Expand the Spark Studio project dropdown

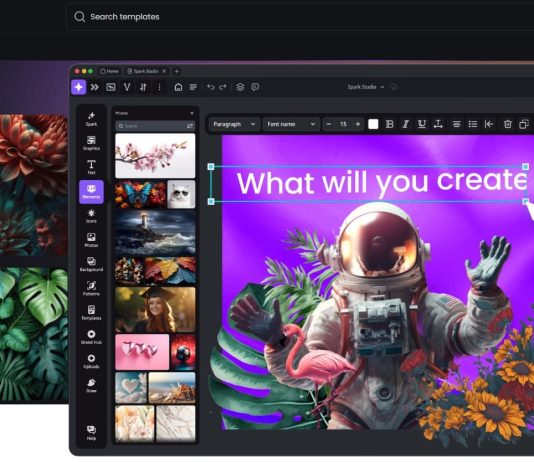(366, 87)
